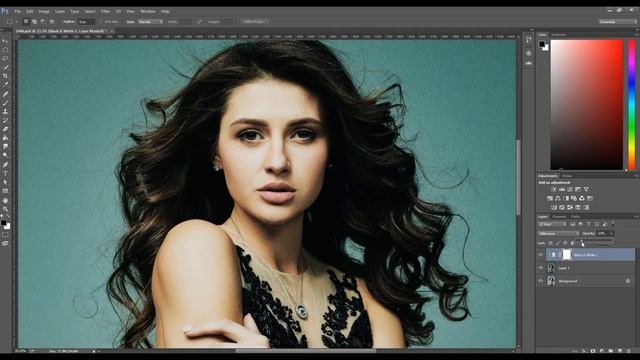Switch to the Channels tab
This screenshot has width=640, height=360.
559,217
